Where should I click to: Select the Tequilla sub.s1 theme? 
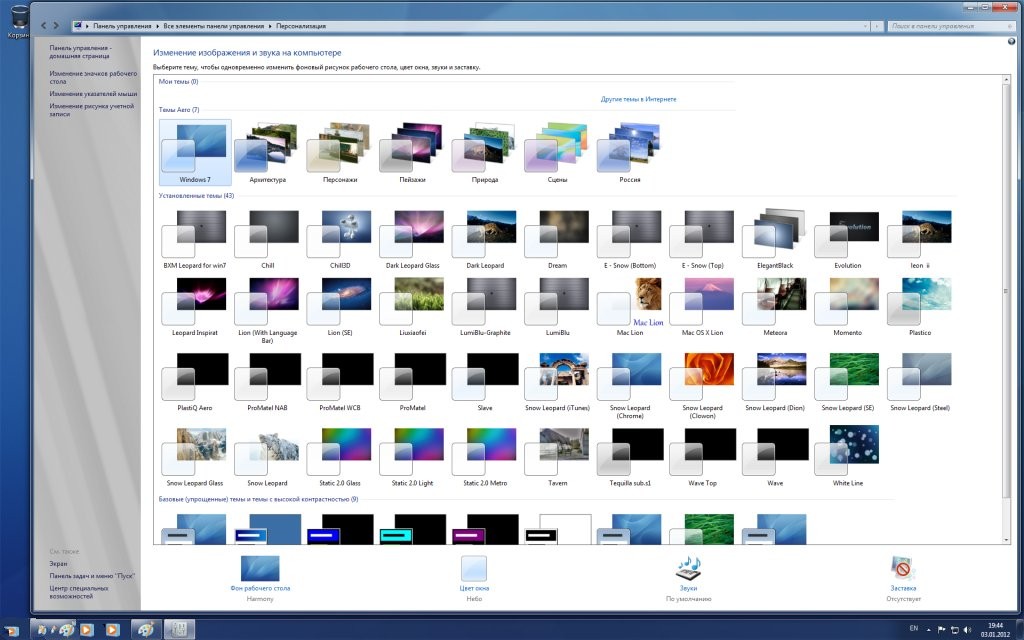(630, 457)
